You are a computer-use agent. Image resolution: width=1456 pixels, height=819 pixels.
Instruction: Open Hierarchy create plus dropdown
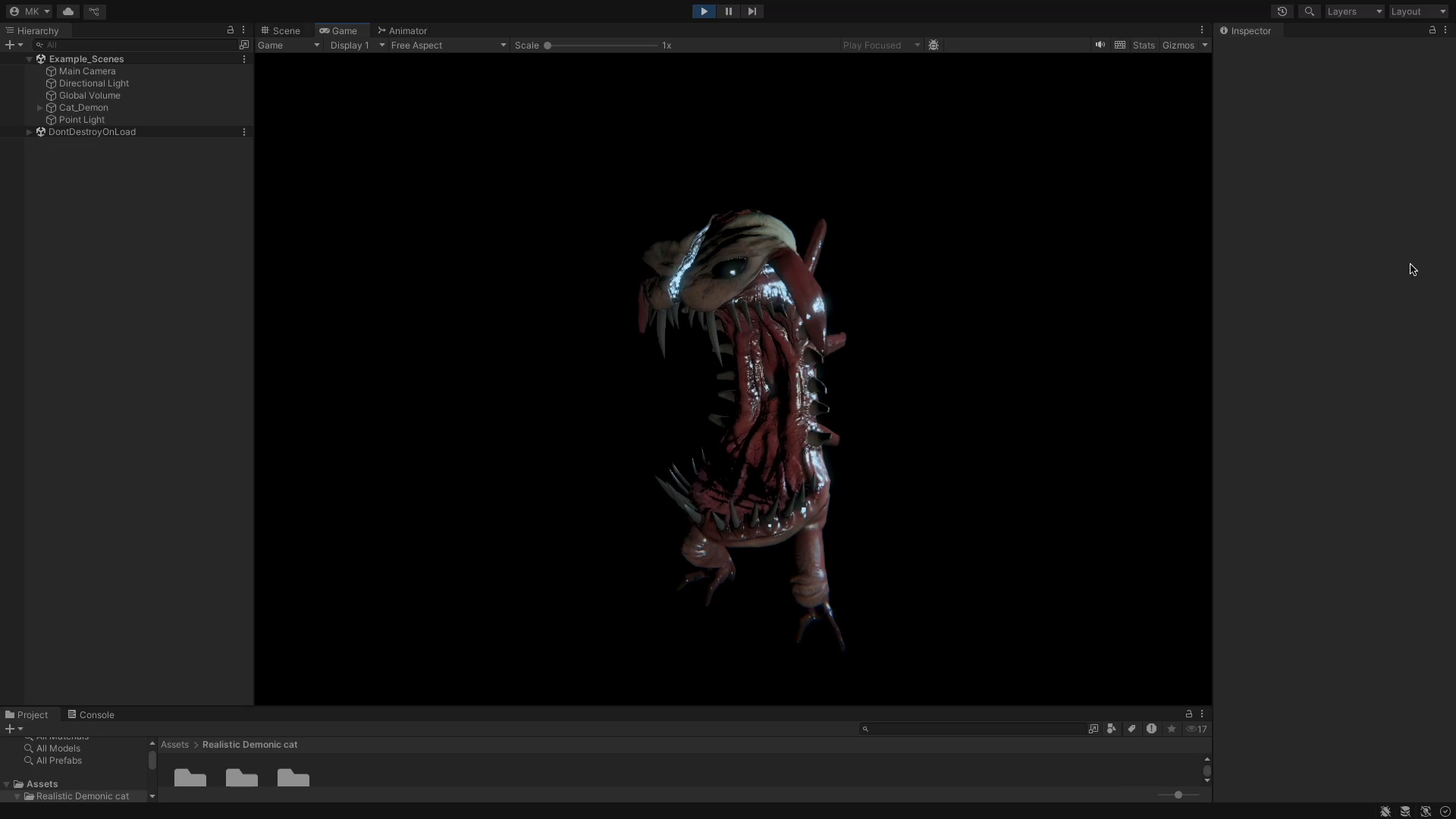(x=14, y=45)
